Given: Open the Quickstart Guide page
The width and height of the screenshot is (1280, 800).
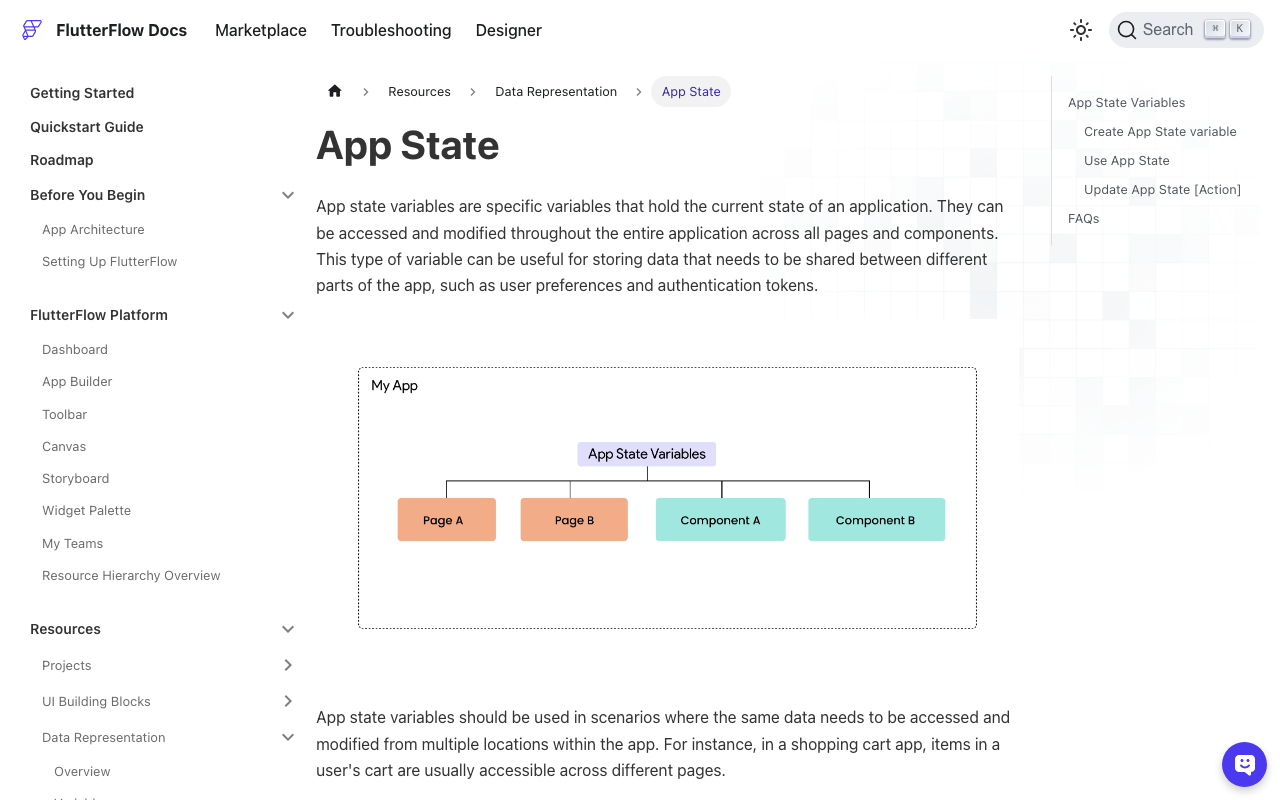Looking at the screenshot, I should point(87,127).
